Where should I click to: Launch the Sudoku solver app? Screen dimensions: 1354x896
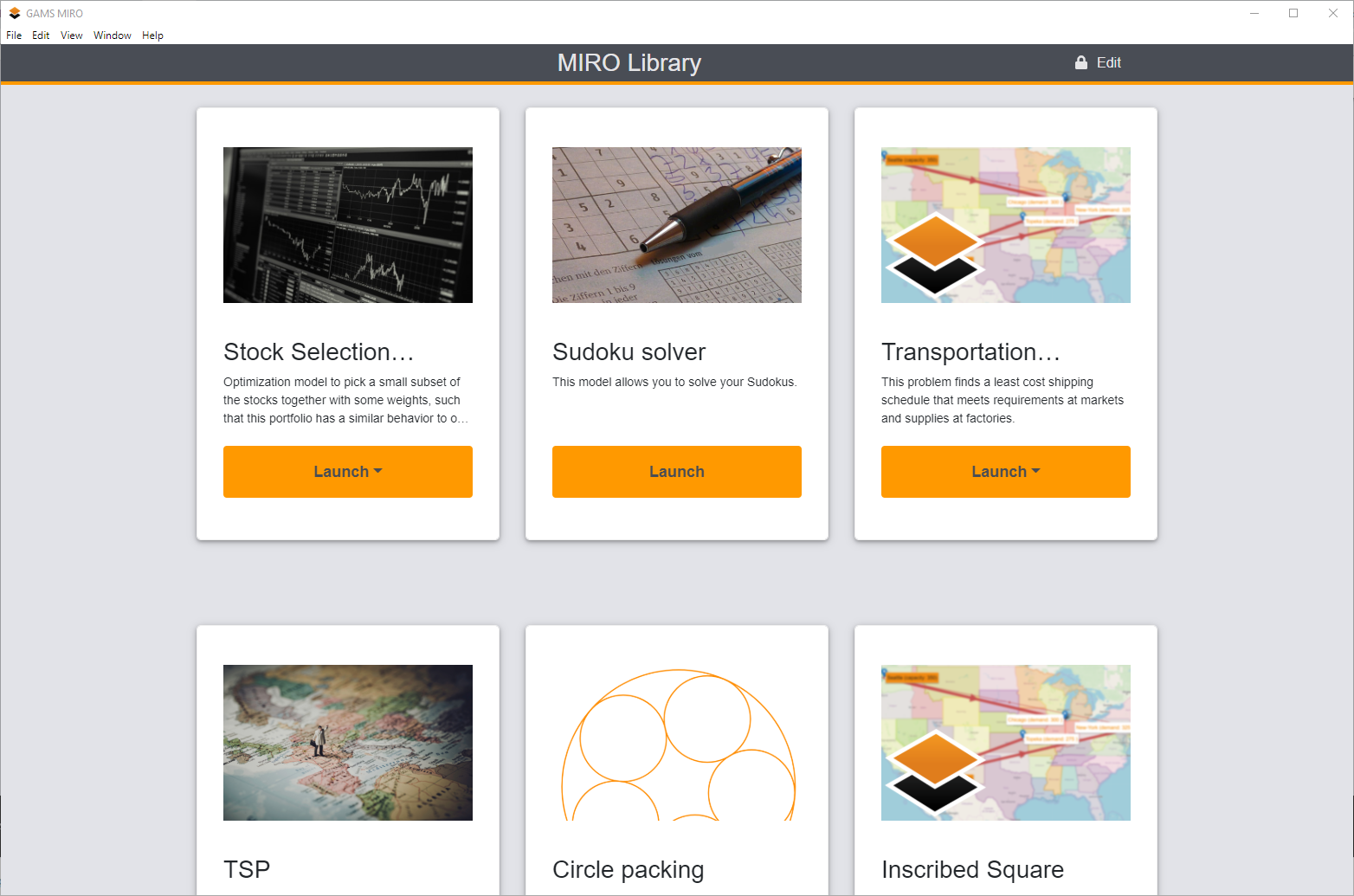(x=676, y=472)
